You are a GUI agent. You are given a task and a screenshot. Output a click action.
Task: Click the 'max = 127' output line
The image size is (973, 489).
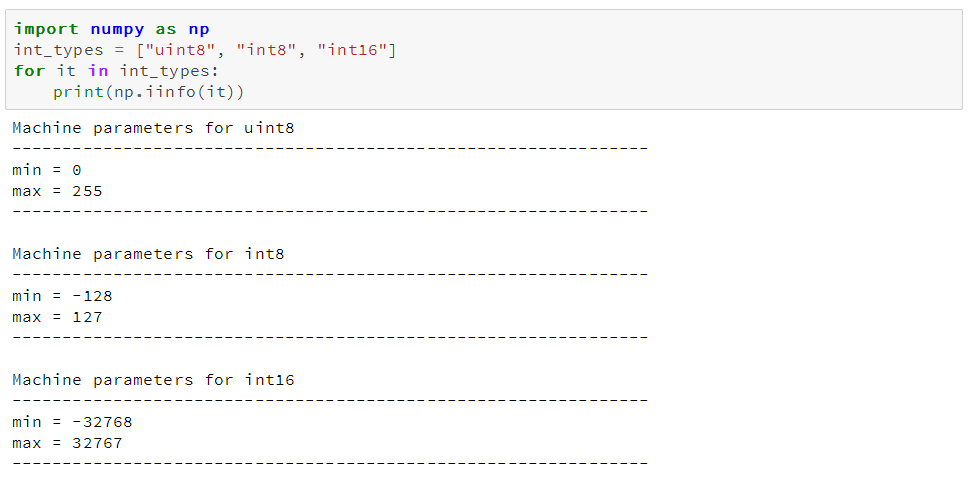click(x=57, y=317)
